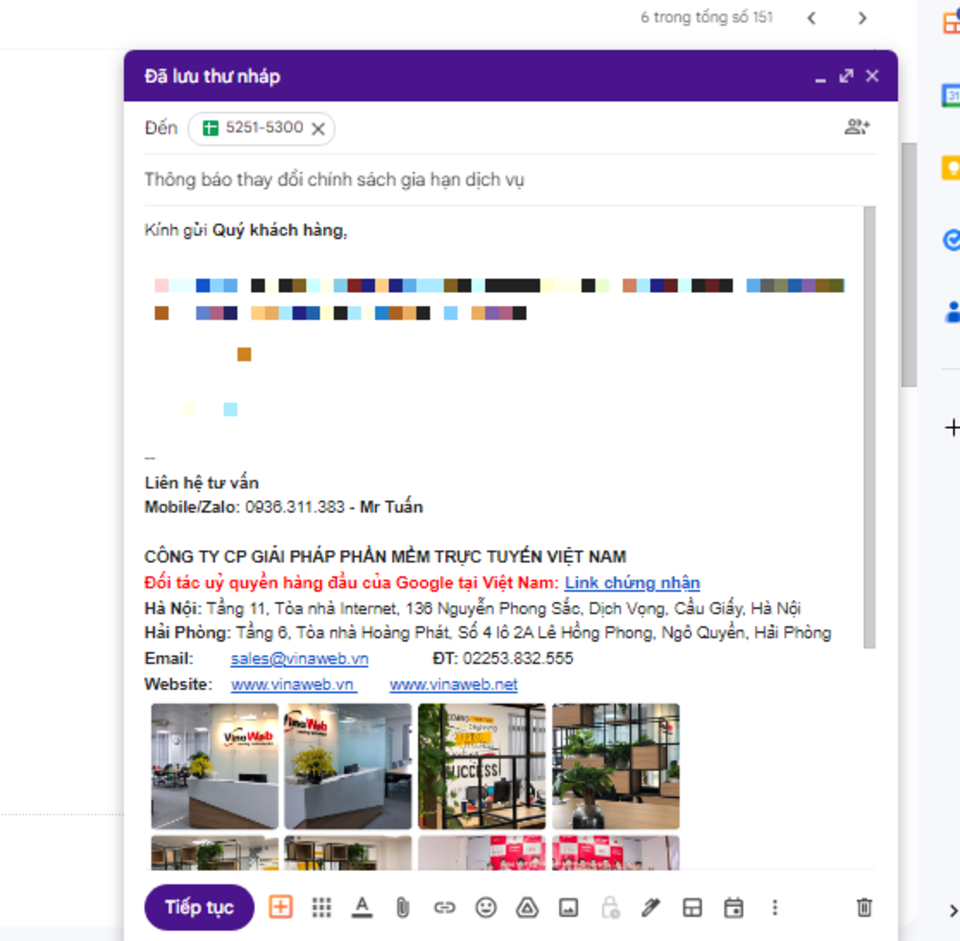Insert a photo with the image icon

click(568, 907)
